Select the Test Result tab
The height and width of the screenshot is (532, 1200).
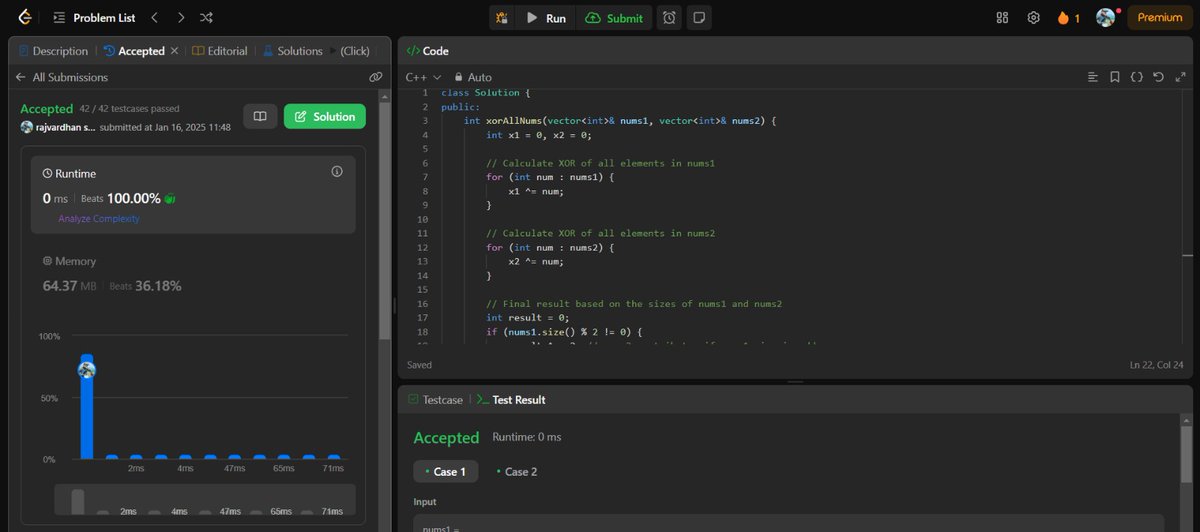click(510, 399)
